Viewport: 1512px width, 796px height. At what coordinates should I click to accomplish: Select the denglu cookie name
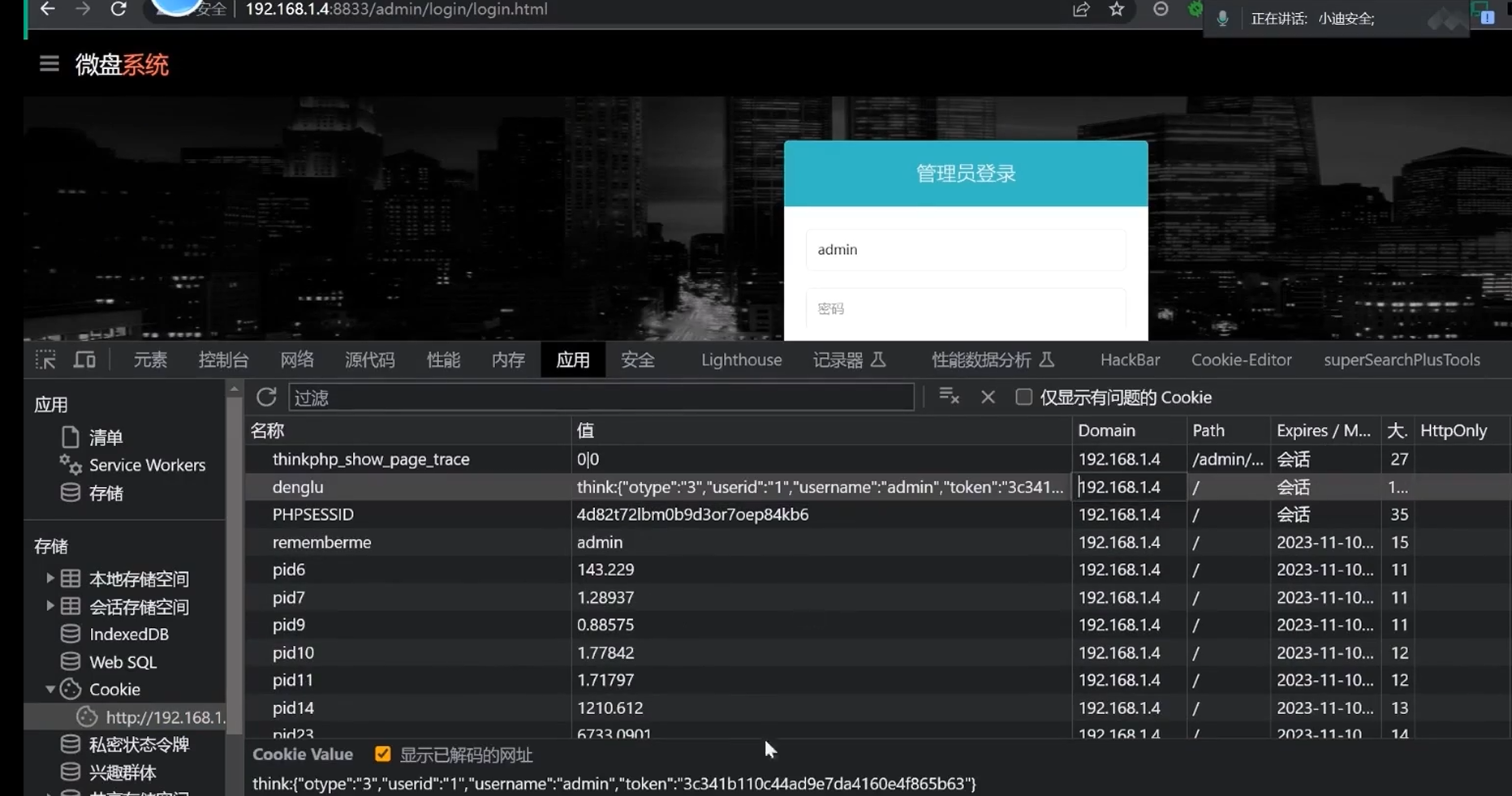pyautogui.click(x=298, y=487)
